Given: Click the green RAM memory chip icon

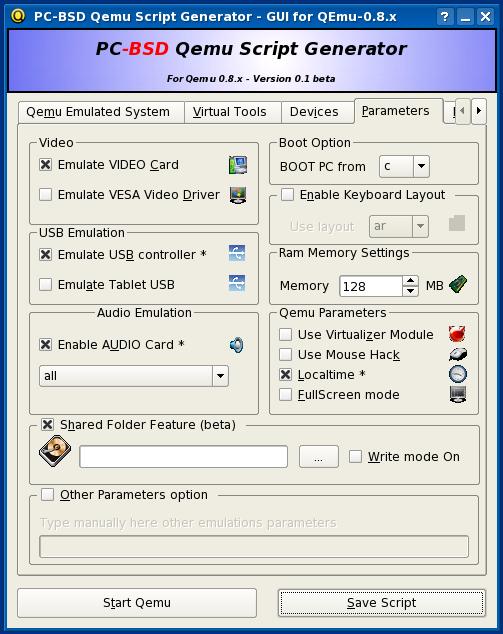Looking at the screenshot, I should pos(458,284).
